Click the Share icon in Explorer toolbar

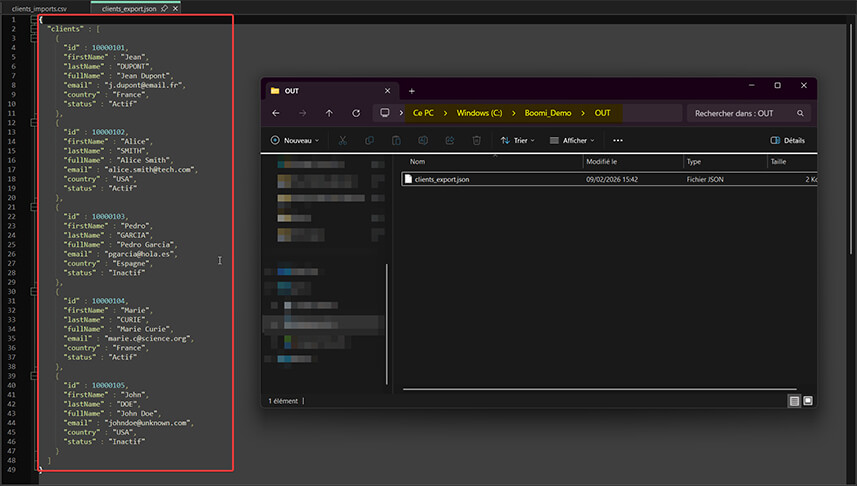coord(450,141)
